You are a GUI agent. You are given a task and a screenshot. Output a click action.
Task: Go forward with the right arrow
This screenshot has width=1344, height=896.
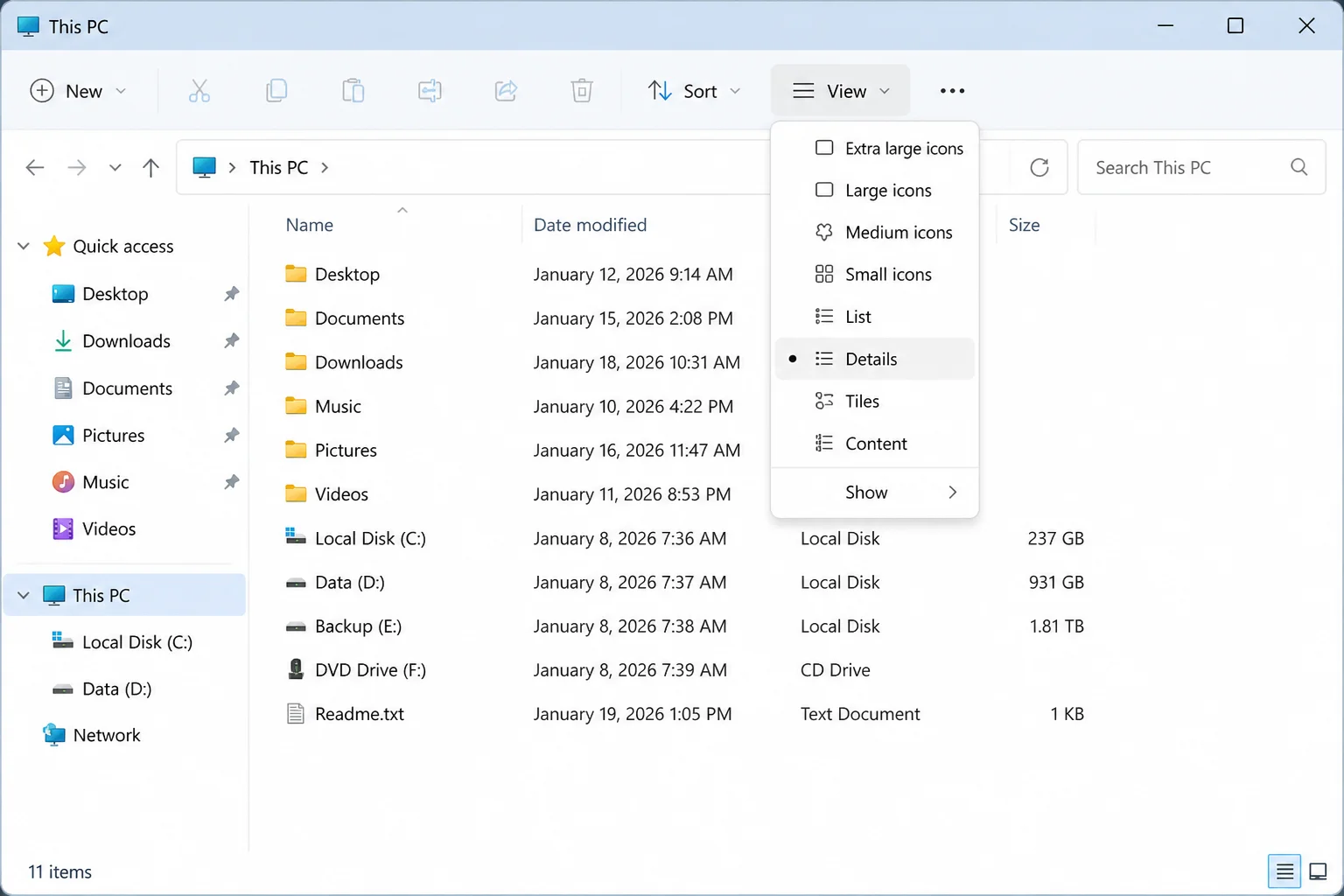pos(77,167)
